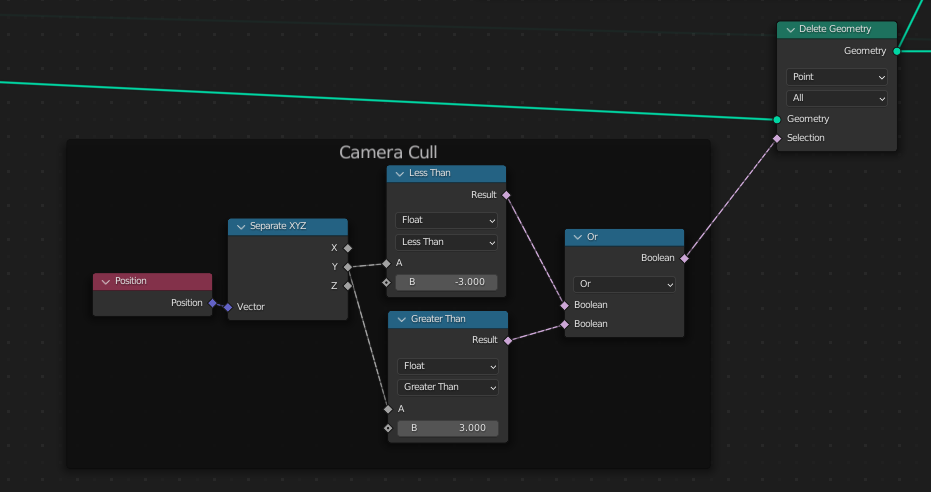Collapse the Greater Than node
The height and width of the screenshot is (492, 931).
tap(401, 320)
